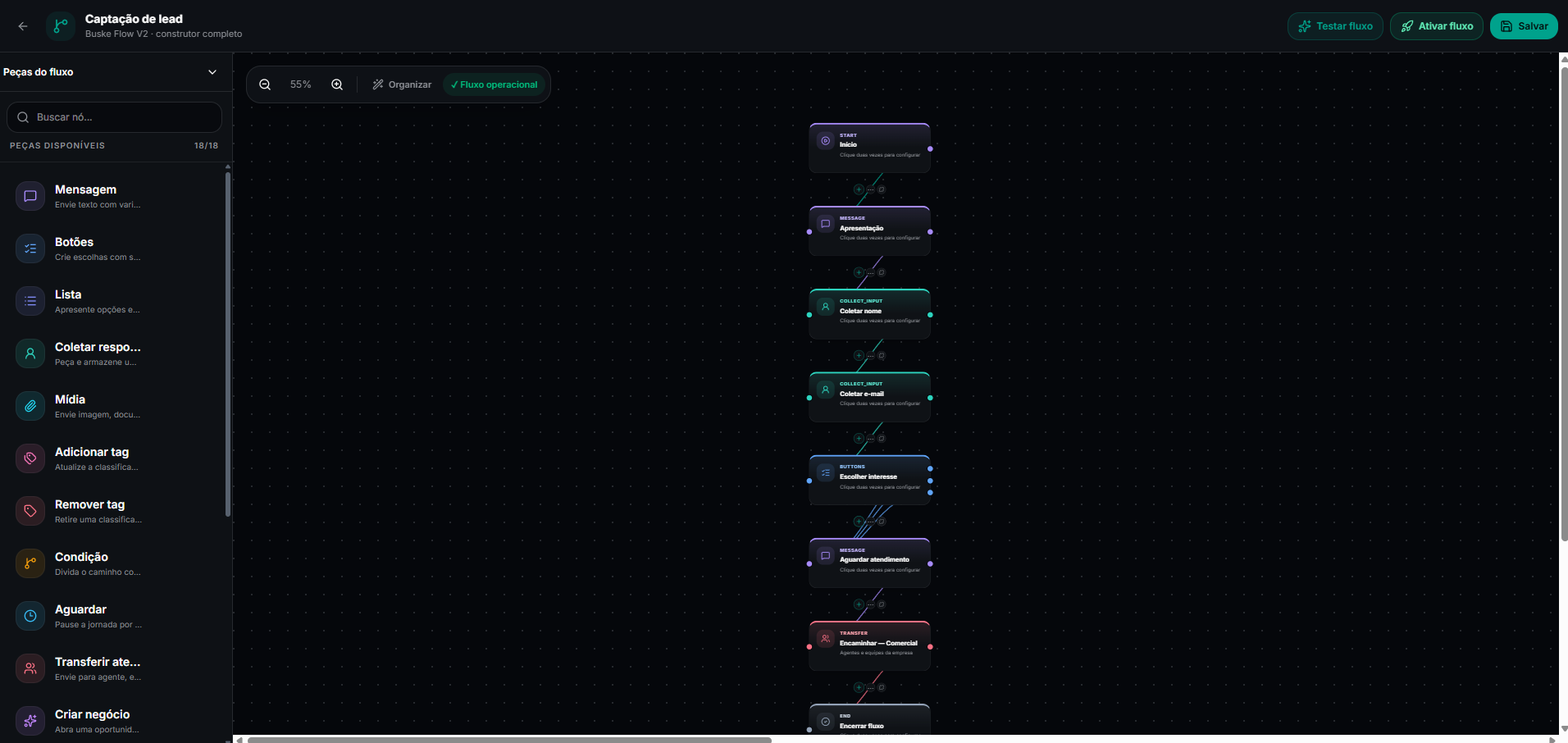Add the Mensagem piece from sidebar
This screenshot has height=743, width=1568.
(114, 196)
